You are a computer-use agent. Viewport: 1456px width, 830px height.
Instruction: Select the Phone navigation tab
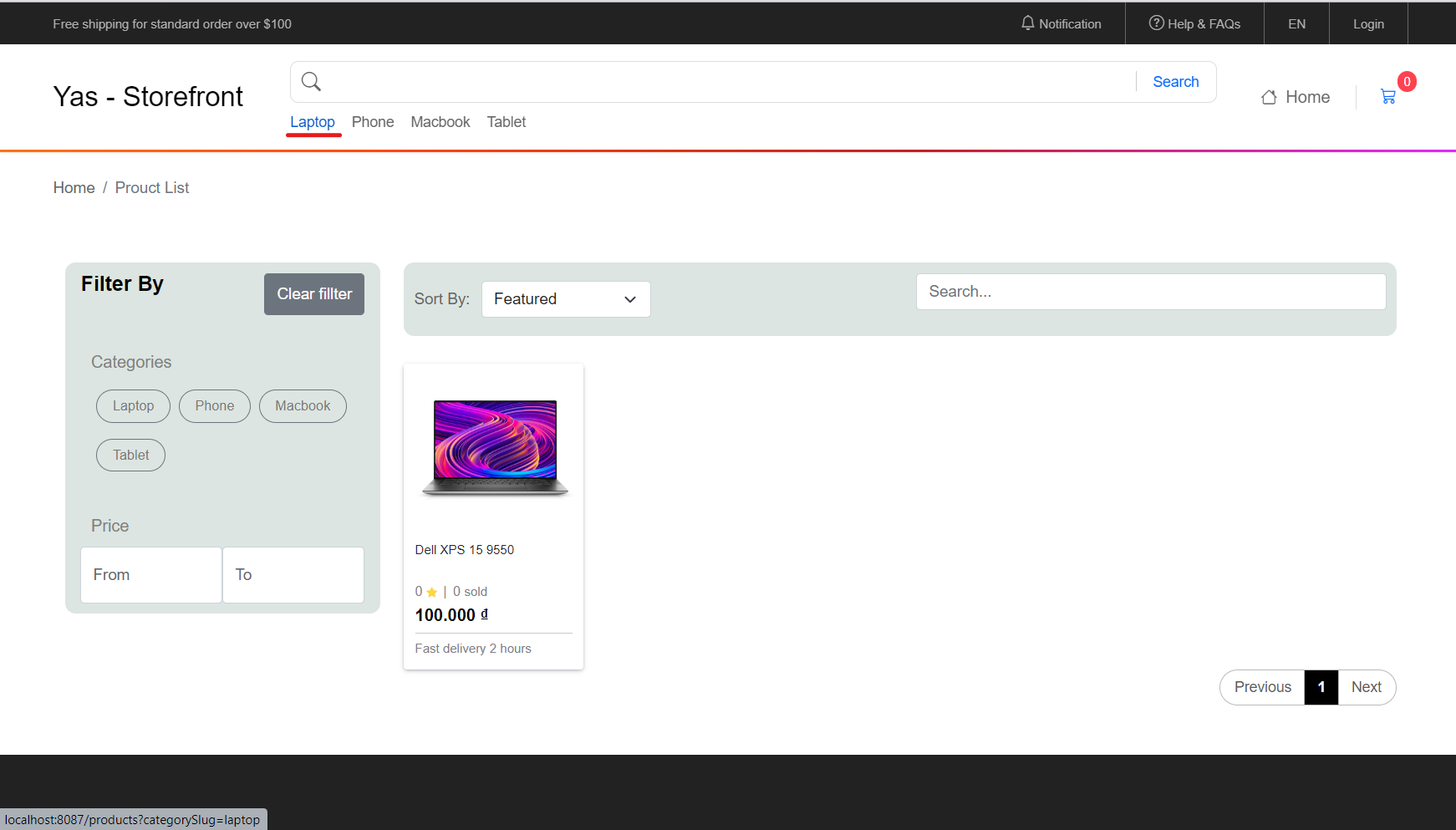373,122
